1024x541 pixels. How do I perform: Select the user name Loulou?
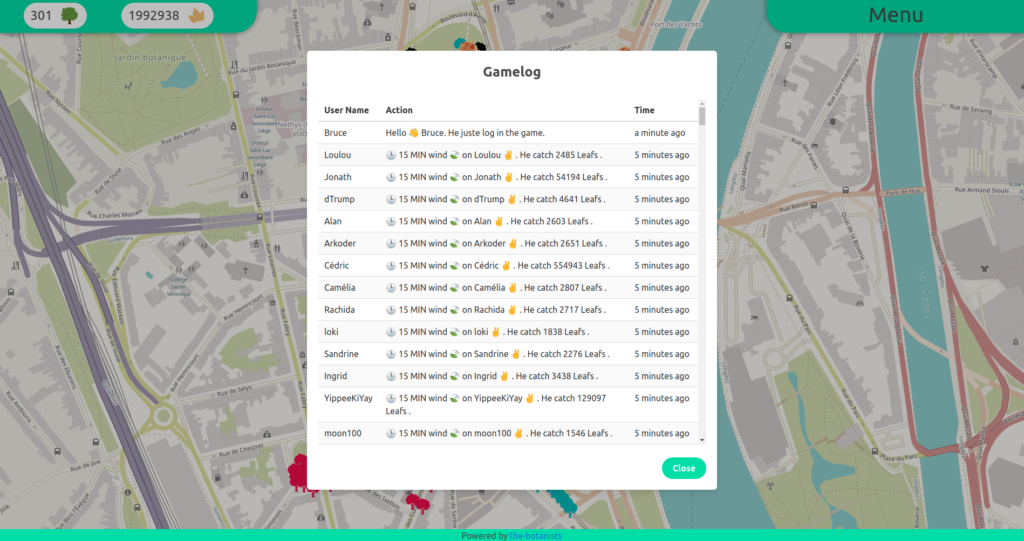pyautogui.click(x=337, y=155)
